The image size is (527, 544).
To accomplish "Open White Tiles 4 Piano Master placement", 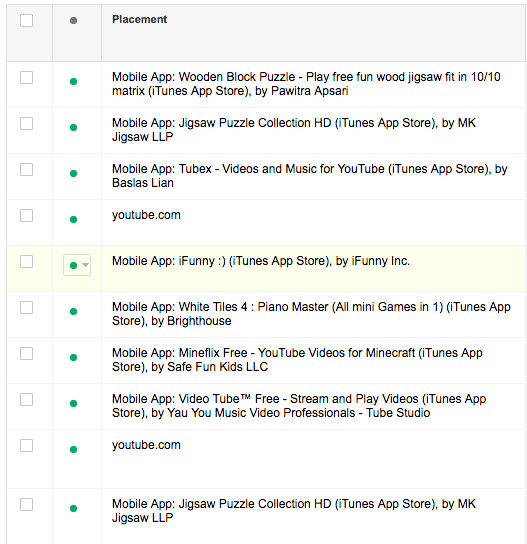I will coord(311,314).
